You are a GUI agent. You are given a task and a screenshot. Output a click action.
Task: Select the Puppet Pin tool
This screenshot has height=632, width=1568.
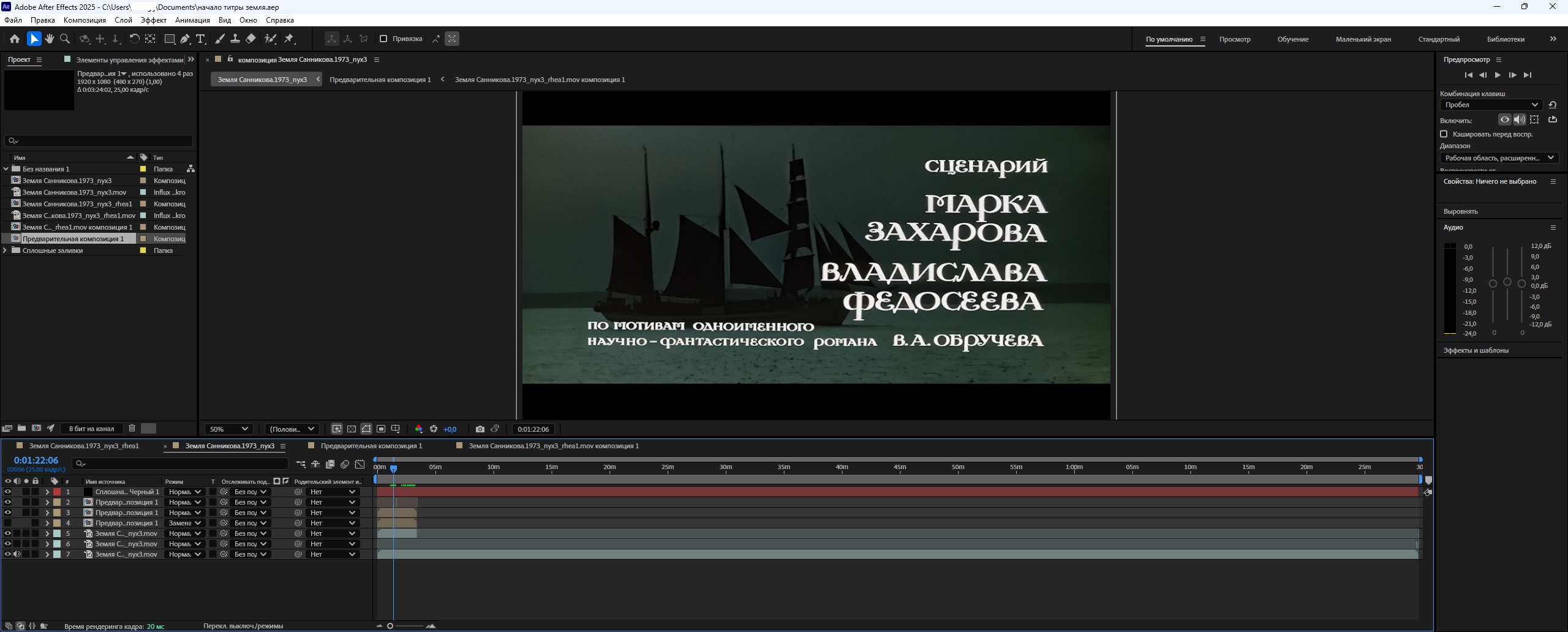pos(290,39)
